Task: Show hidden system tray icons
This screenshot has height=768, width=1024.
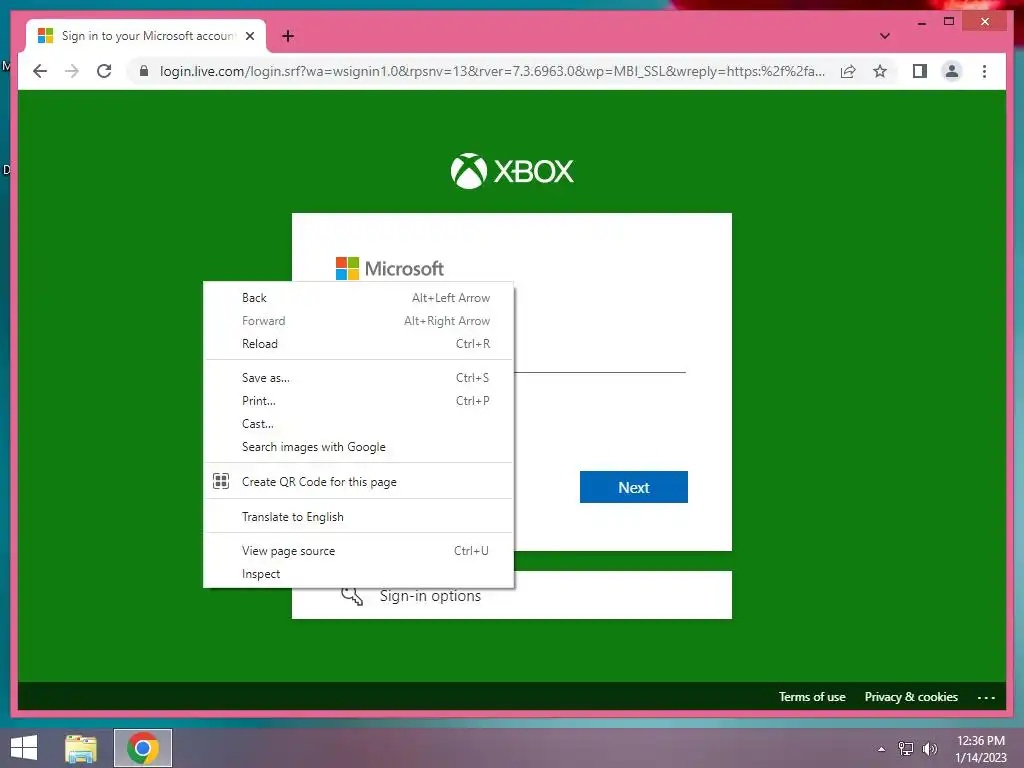Action: (x=881, y=749)
